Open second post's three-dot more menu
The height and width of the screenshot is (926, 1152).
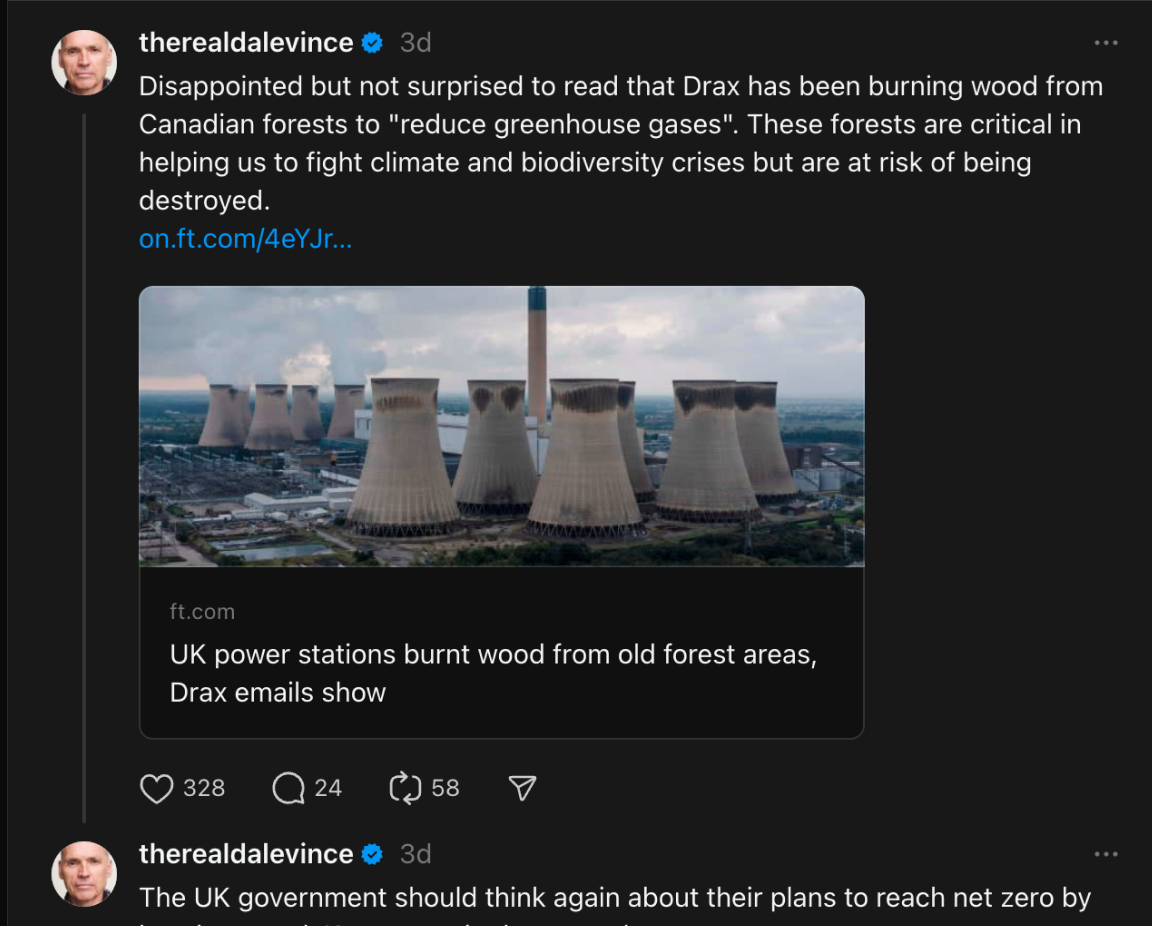pos(1105,854)
